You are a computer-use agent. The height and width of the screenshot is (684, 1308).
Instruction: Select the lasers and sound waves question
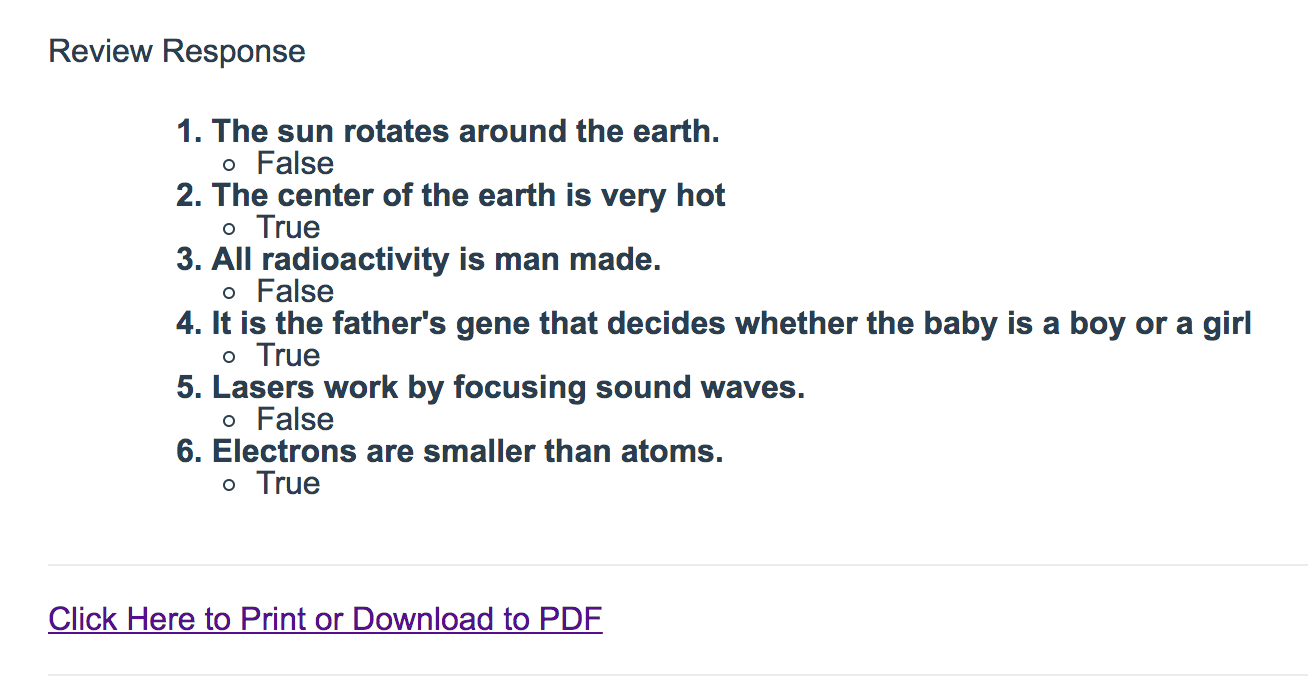(x=508, y=387)
